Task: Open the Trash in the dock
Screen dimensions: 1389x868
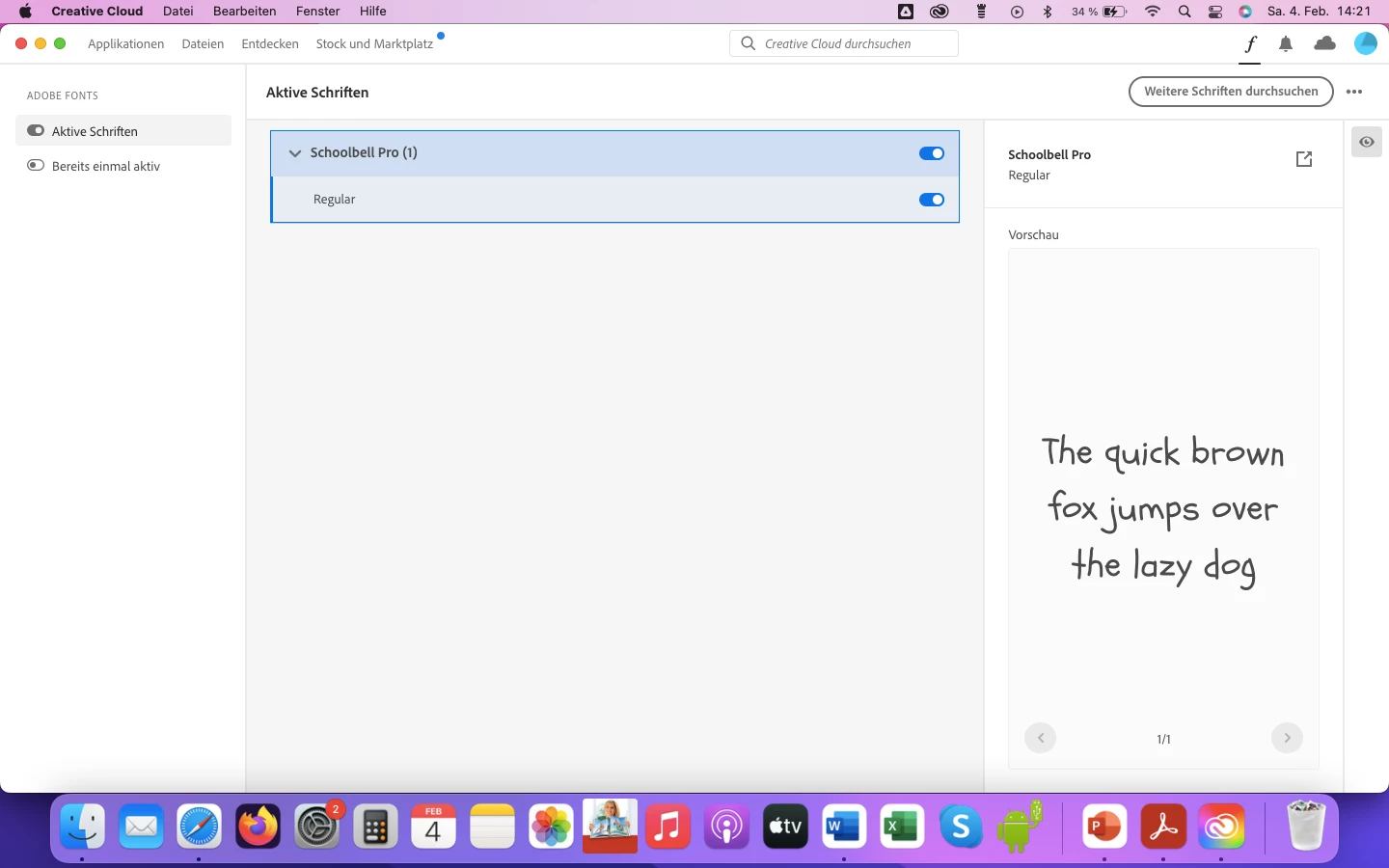Action: coord(1306,827)
